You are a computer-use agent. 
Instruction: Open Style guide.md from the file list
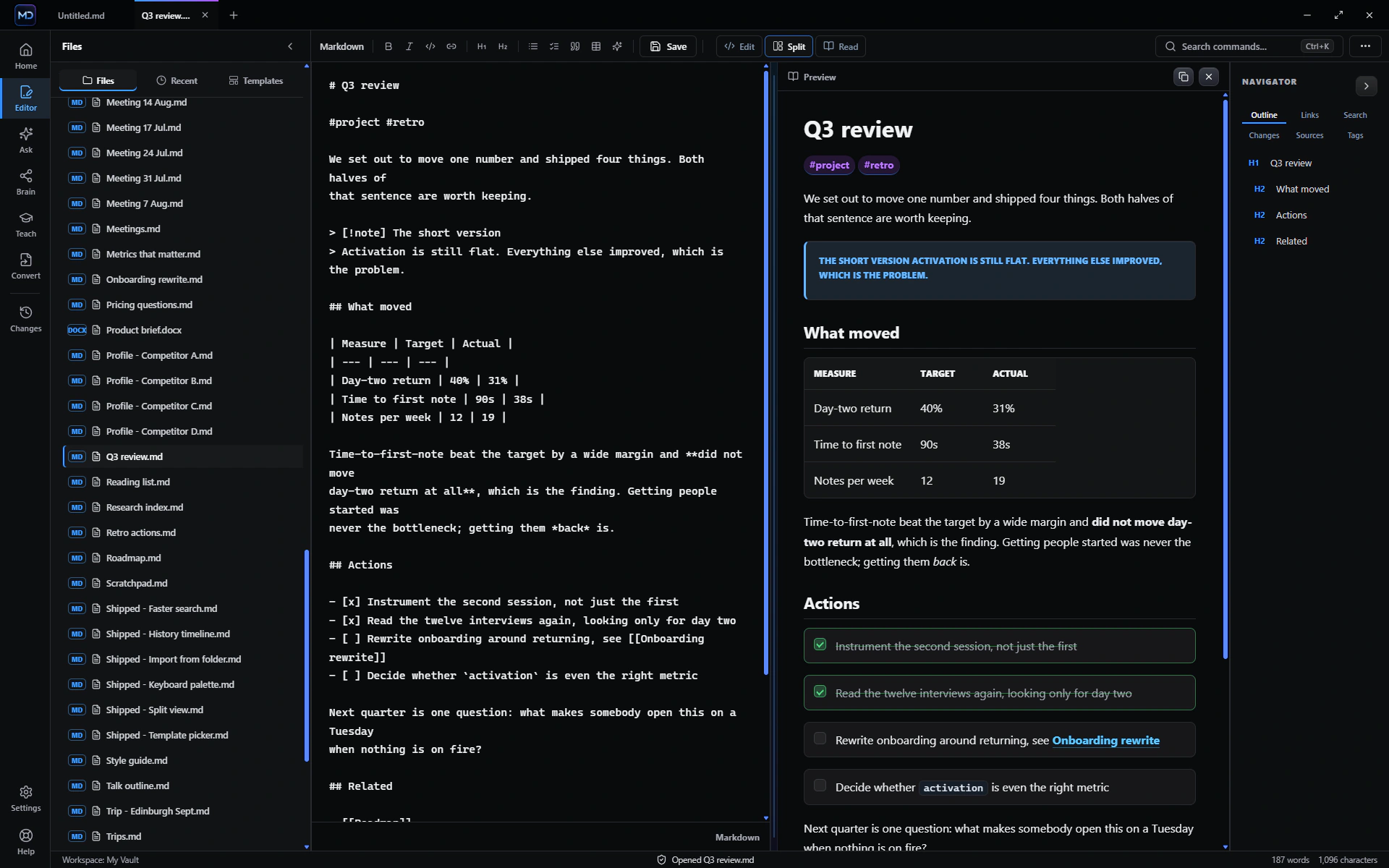click(183, 760)
